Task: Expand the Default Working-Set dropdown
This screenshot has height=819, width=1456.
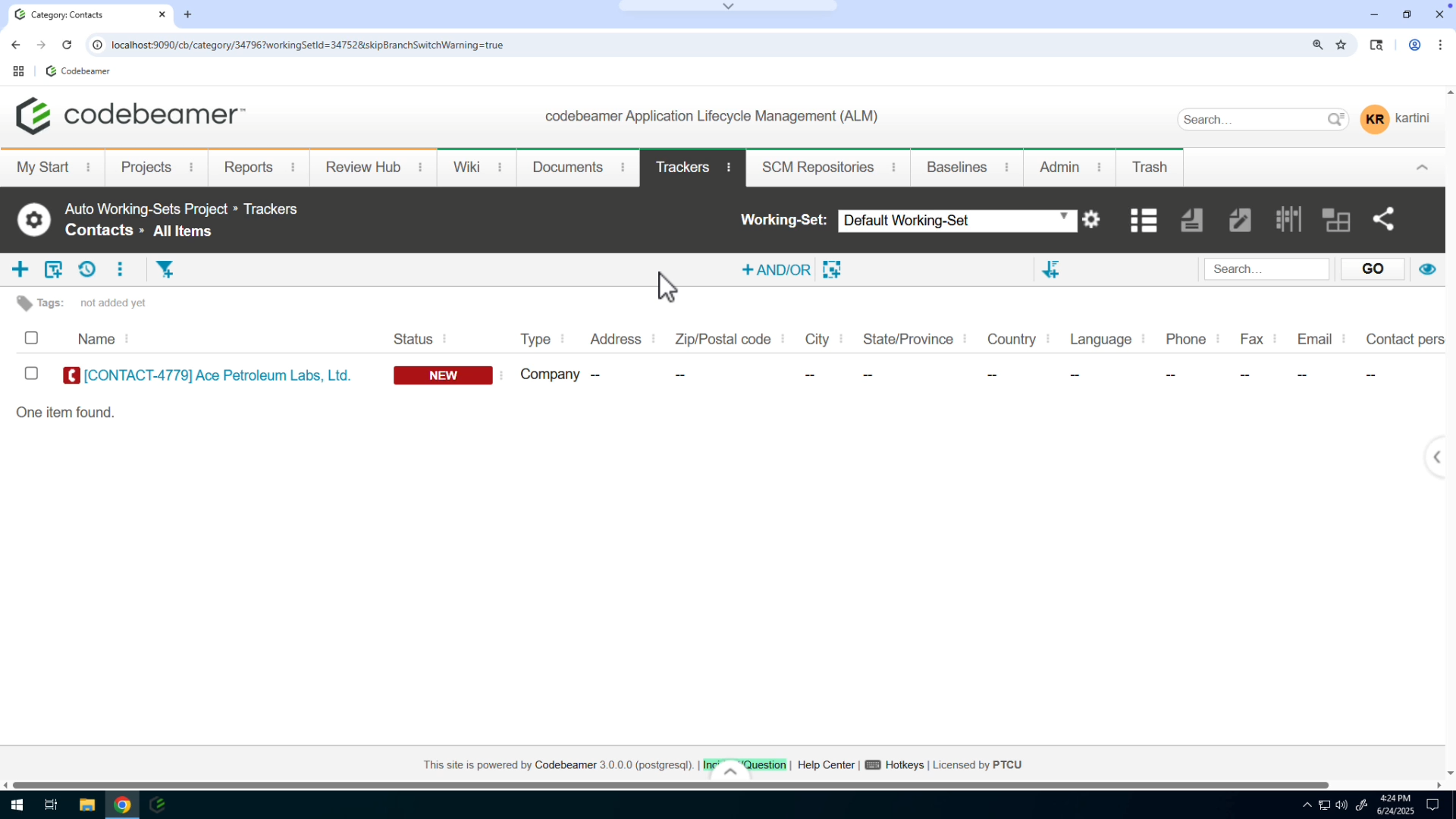Action: tap(956, 220)
